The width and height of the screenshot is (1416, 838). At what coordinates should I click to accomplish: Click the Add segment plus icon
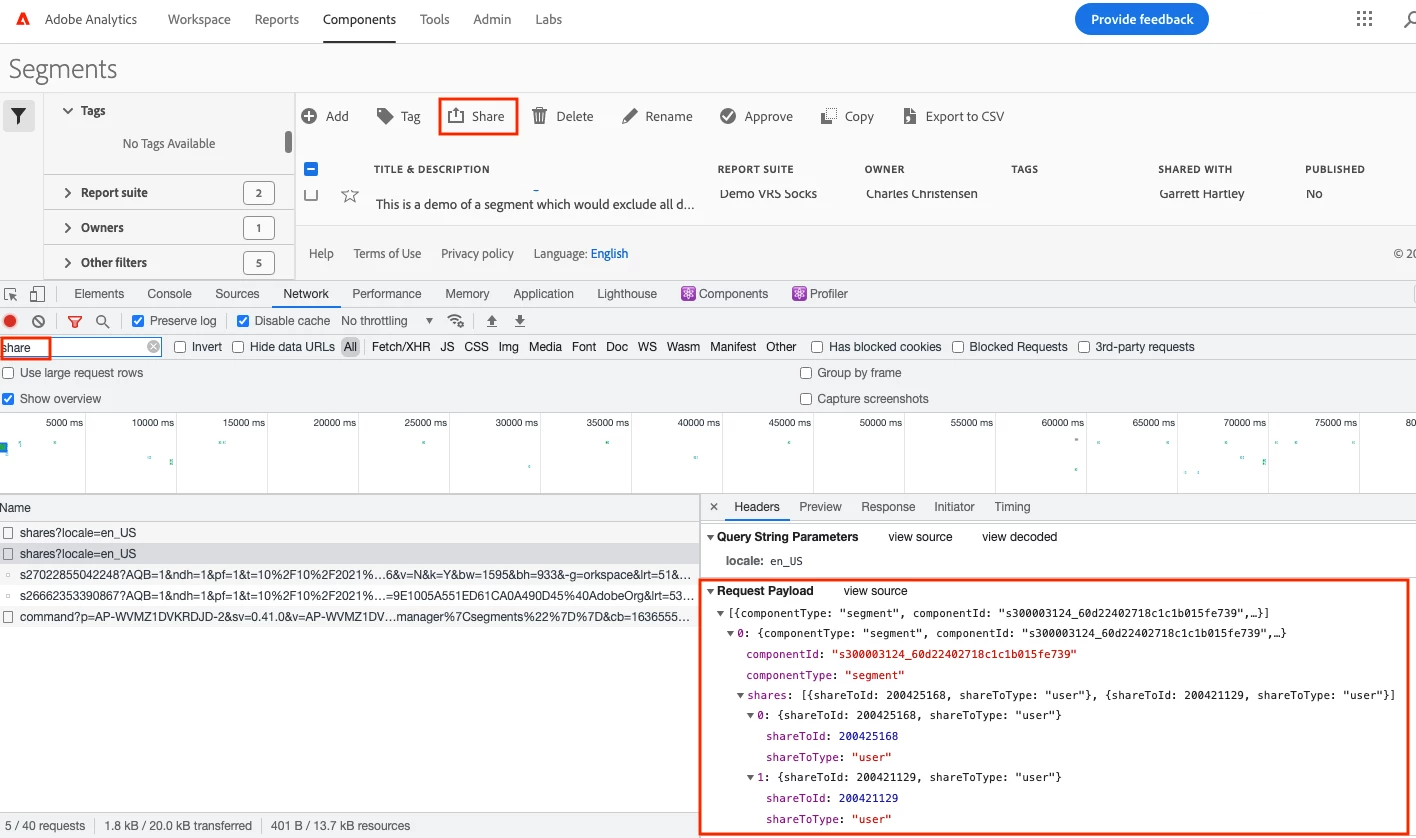pyautogui.click(x=310, y=116)
